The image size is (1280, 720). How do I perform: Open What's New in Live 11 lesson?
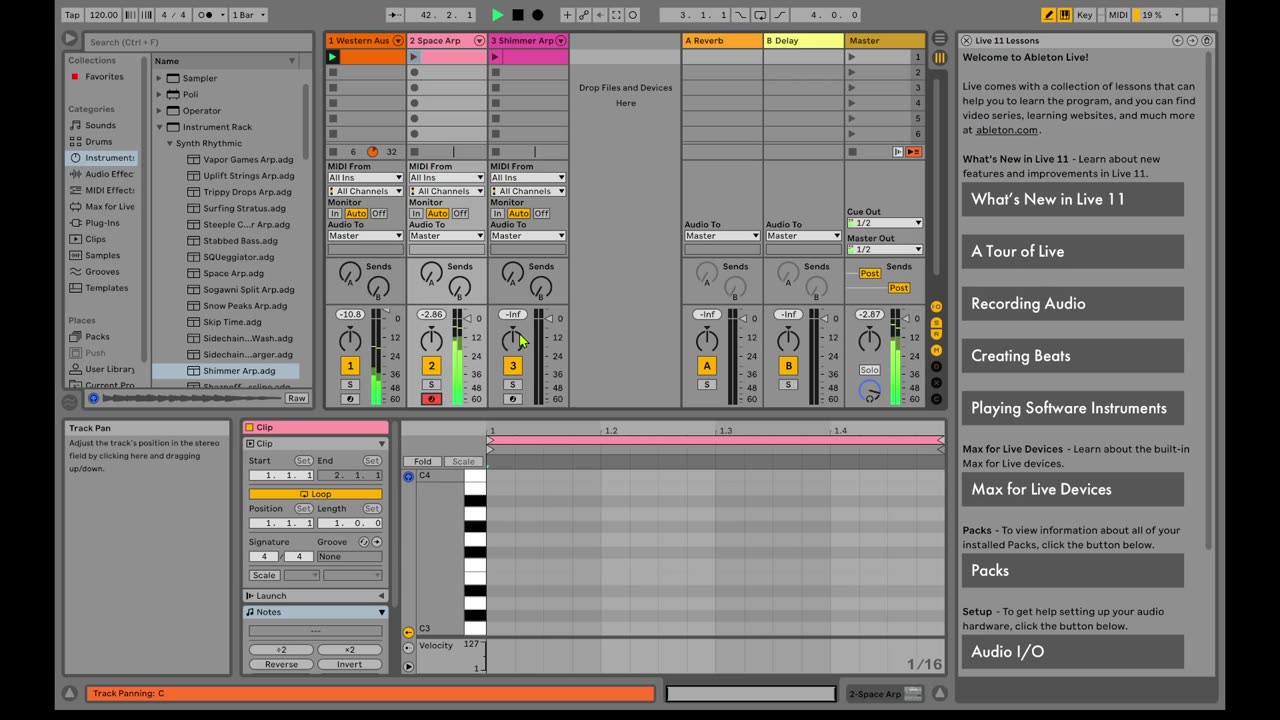click(x=1072, y=199)
